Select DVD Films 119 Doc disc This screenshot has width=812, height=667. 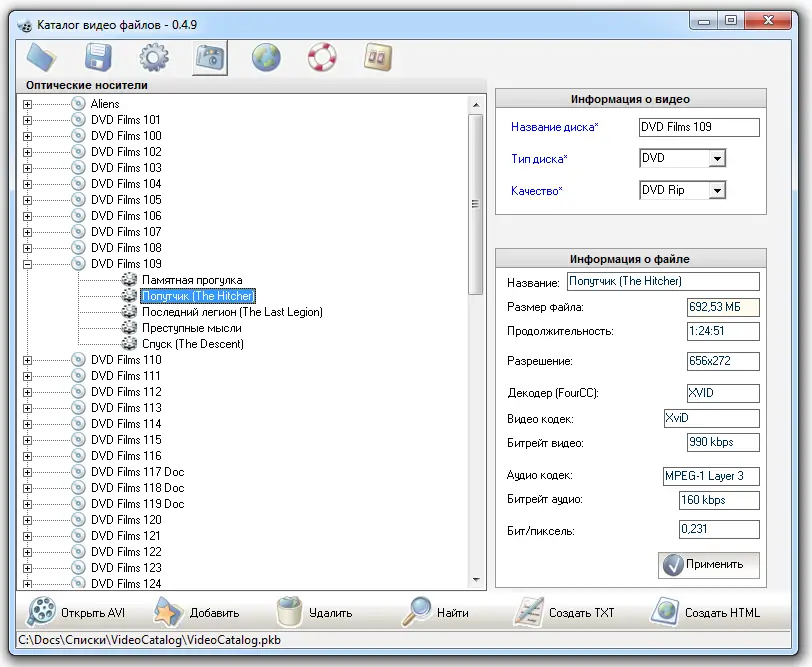point(138,504)
